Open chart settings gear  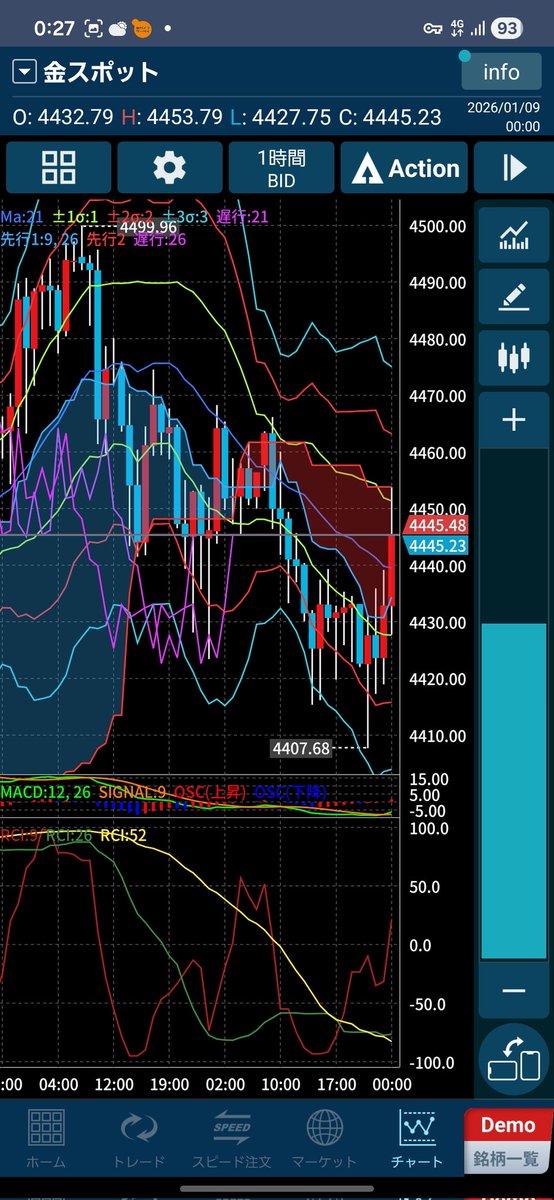169,168
